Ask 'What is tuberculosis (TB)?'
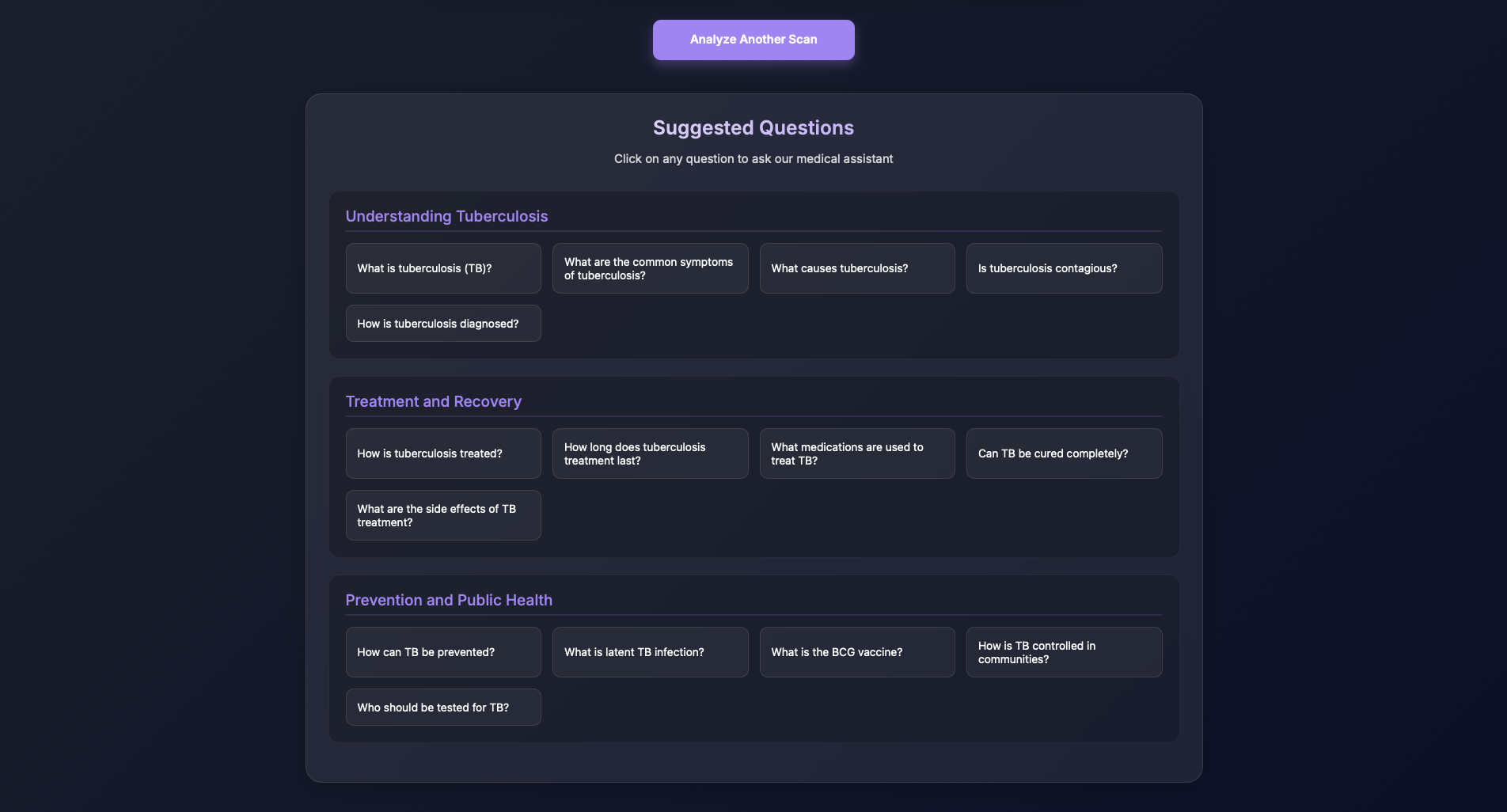 443,268
